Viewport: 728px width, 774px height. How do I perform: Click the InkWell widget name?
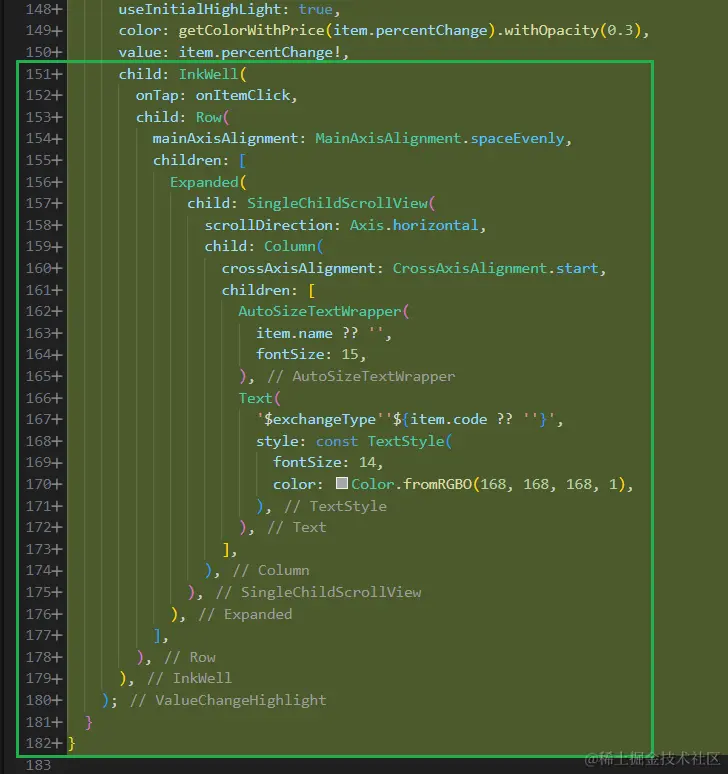point(208,74)
